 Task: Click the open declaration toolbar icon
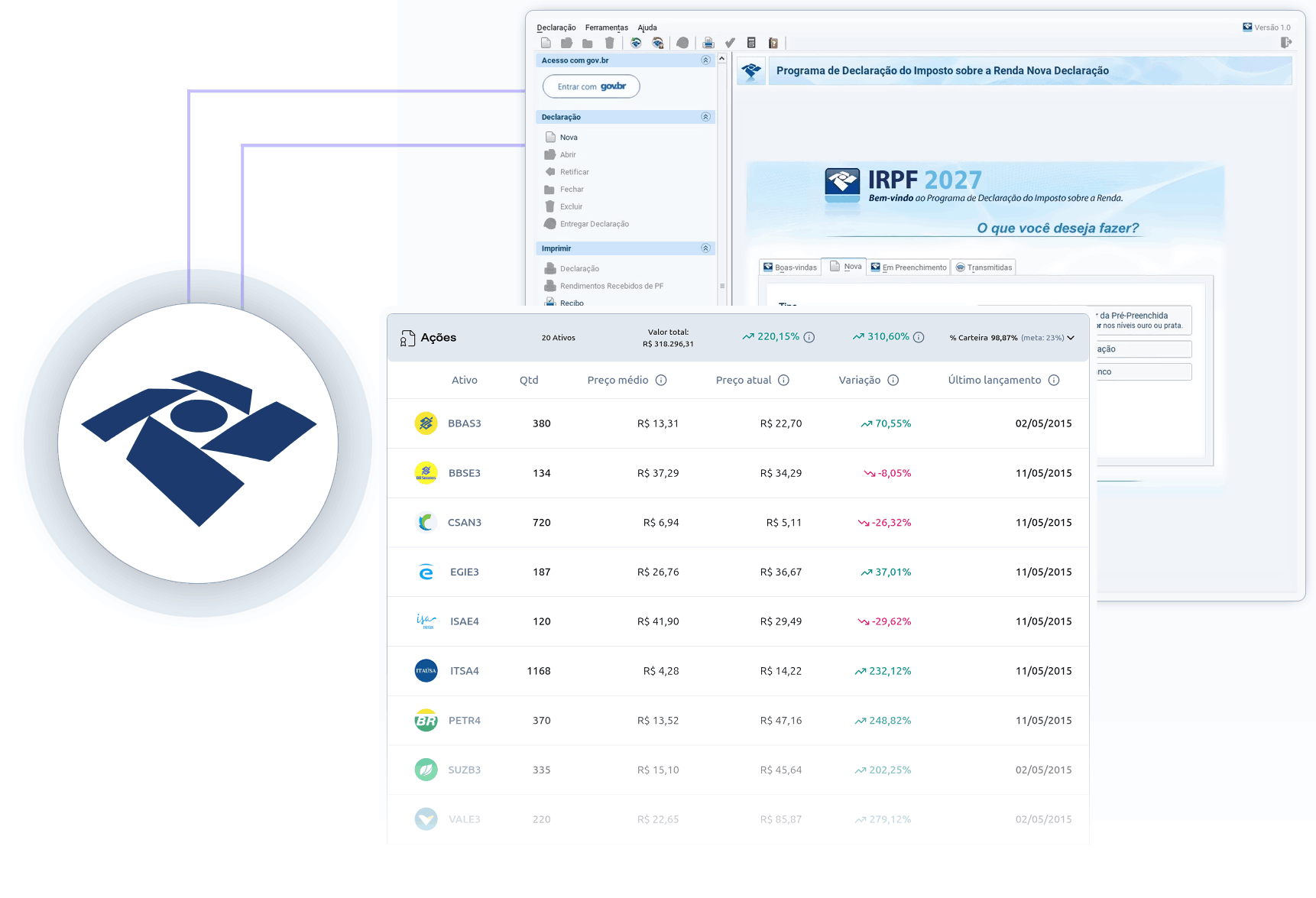pyautogui.click(x=566, y=43)
